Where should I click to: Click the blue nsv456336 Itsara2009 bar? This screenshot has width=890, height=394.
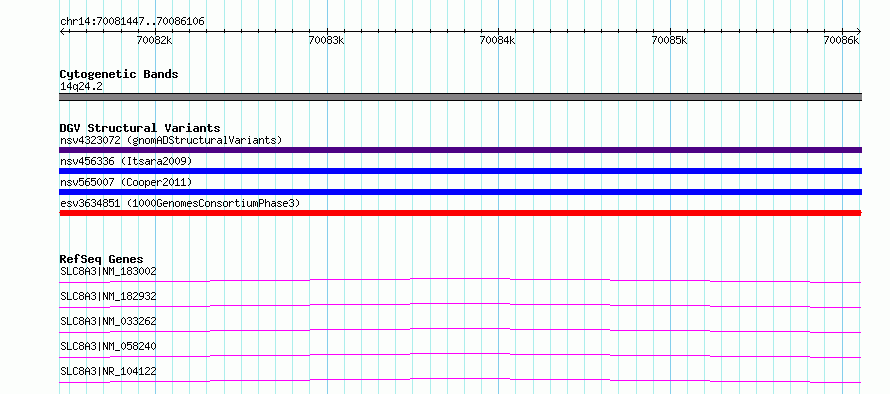click(x=460, y=171)
